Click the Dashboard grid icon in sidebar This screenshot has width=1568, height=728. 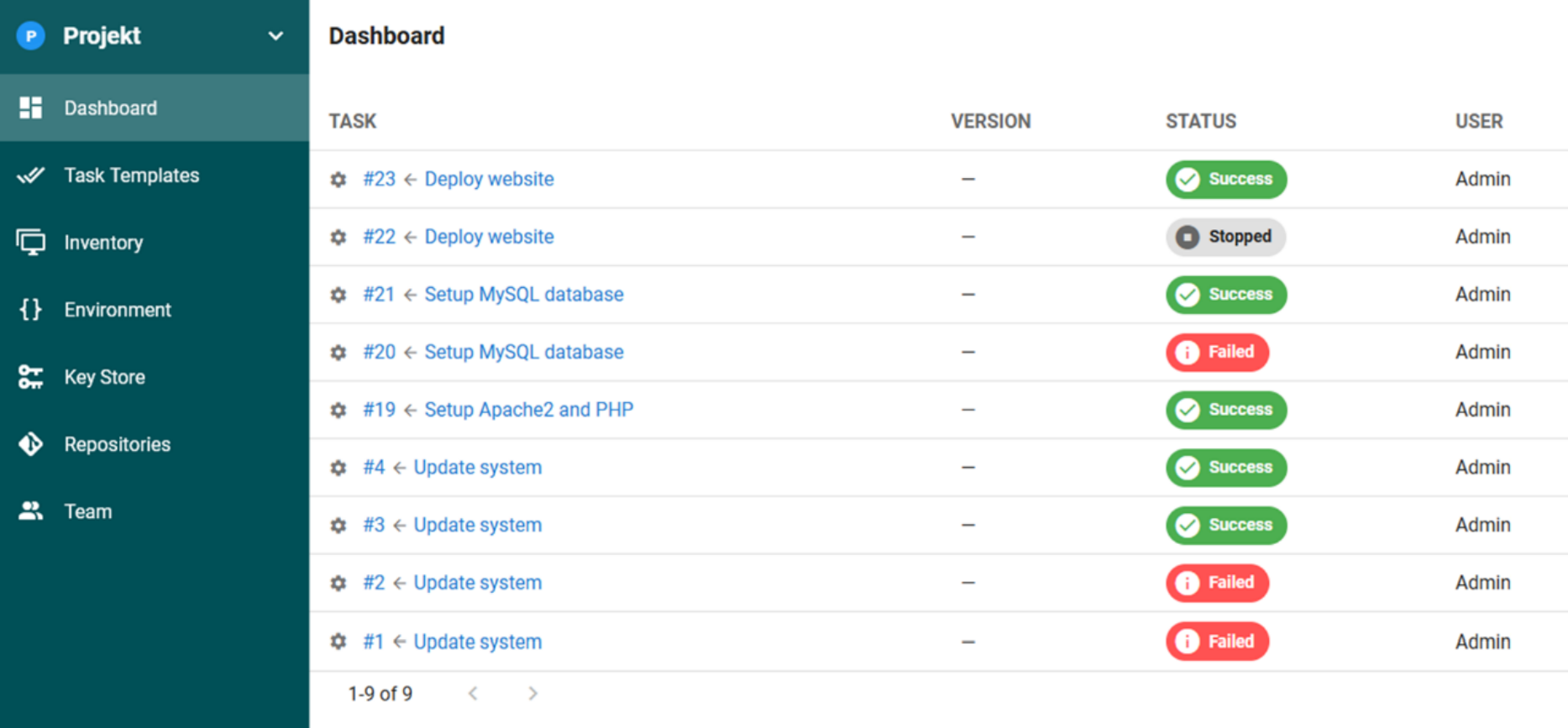[31, 107]
